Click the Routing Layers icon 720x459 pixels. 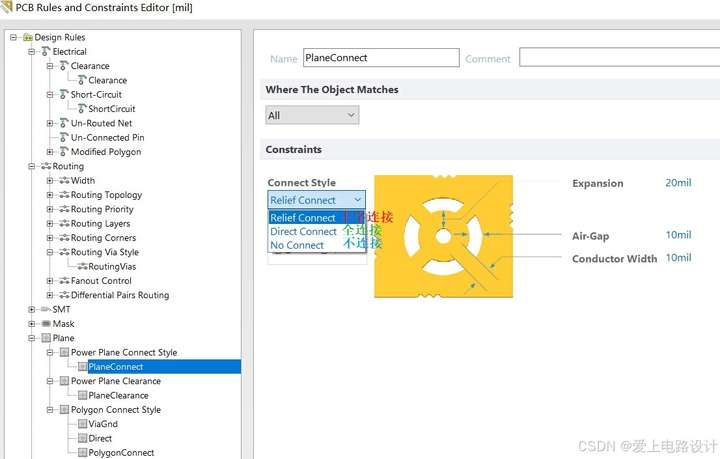(x=64, y=224)
